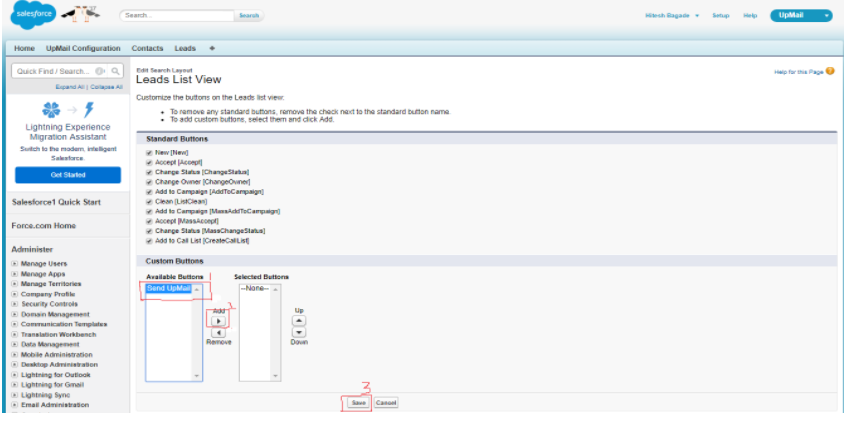Expand Domain Management in sidebar
The height and width of the screenshot is (426, 844).
click(x=15, y=315)
